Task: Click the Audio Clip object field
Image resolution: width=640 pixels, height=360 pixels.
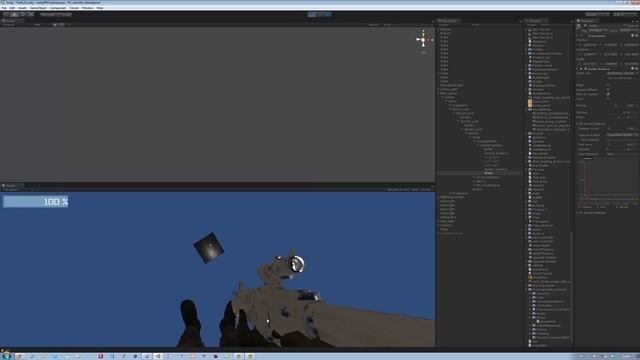Action: pos(622,73)
